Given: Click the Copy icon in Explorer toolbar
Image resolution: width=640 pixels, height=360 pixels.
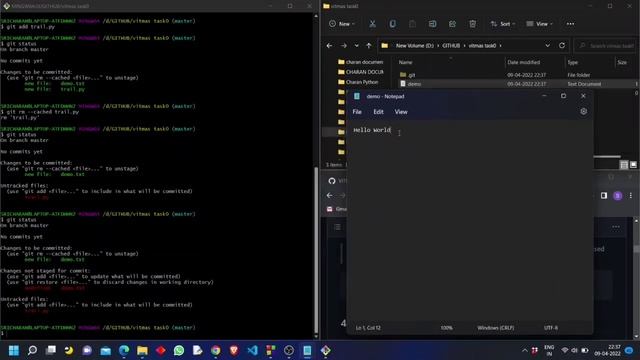Looking at the screenshot, I should pyautogui.click(x=392, y=24).
